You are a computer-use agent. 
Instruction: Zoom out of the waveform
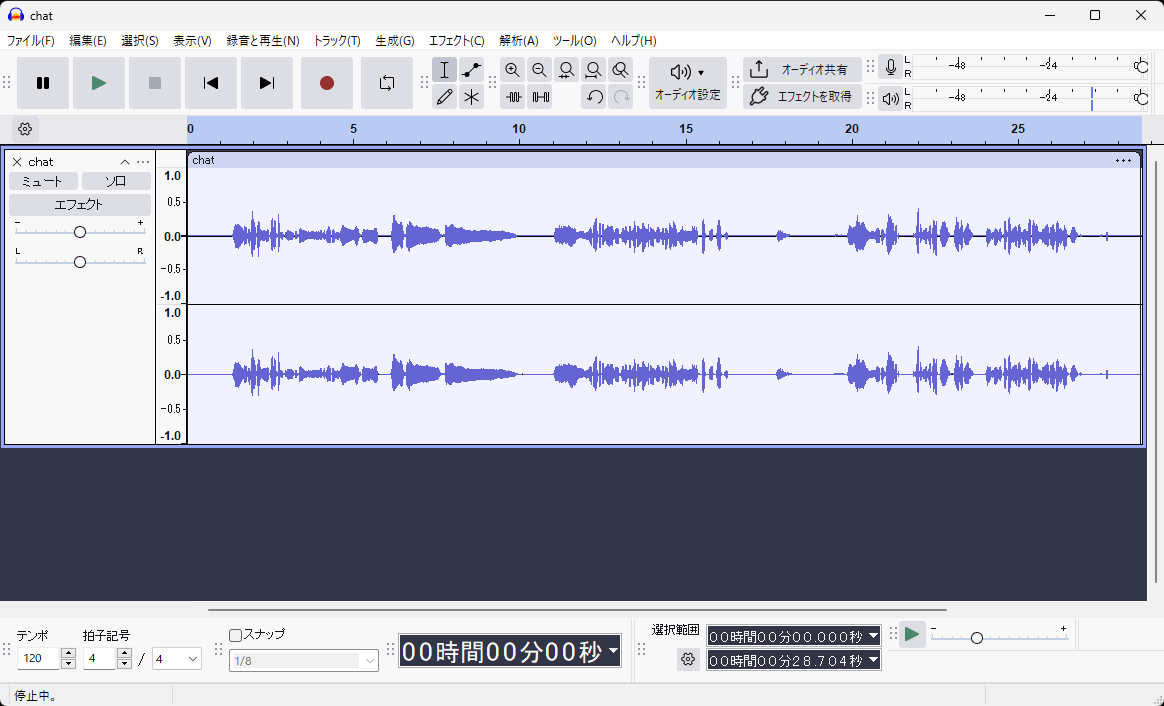point(540,70)
